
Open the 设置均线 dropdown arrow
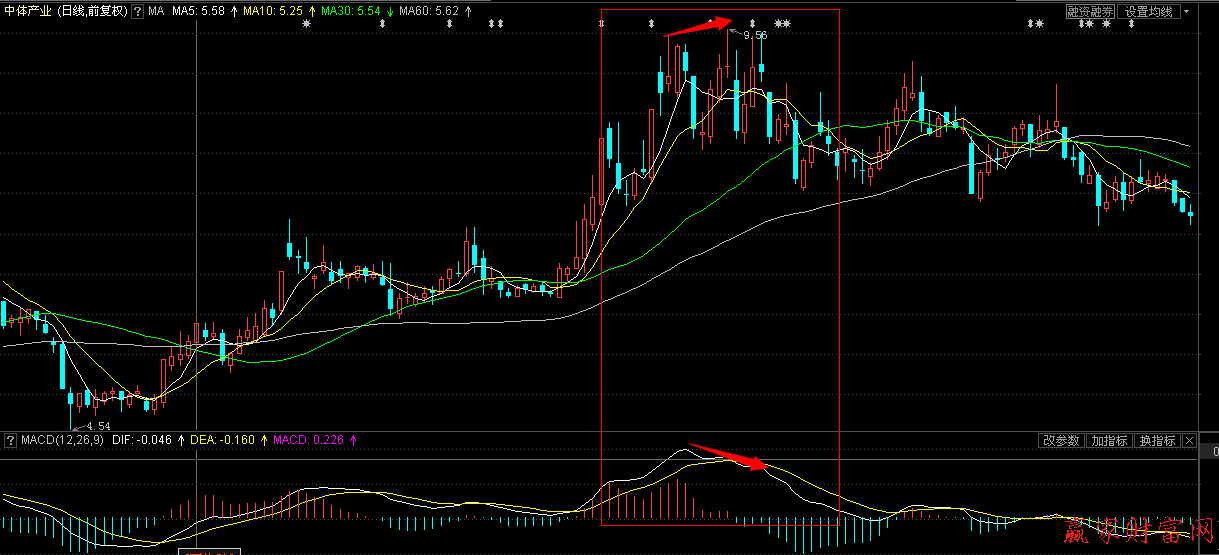click(x=1186, y=12)
